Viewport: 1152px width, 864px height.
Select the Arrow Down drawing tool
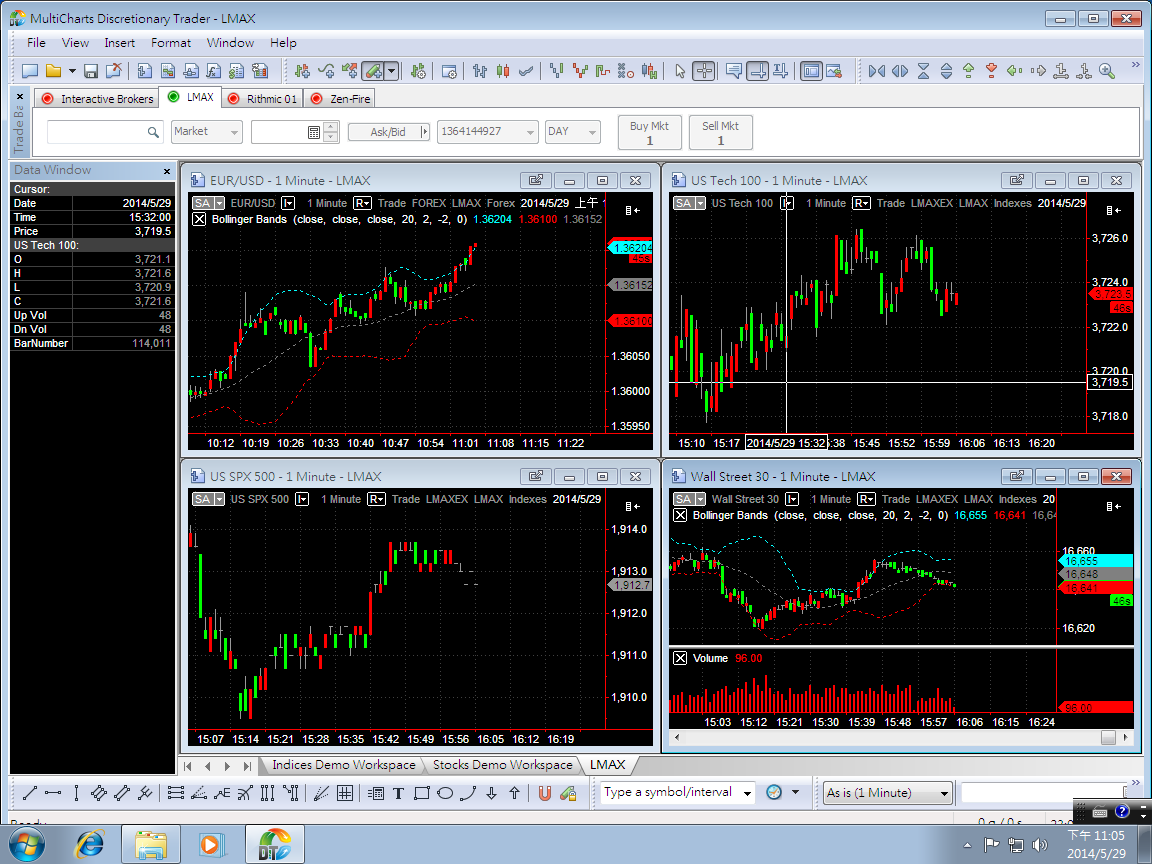tap(492, 793)
